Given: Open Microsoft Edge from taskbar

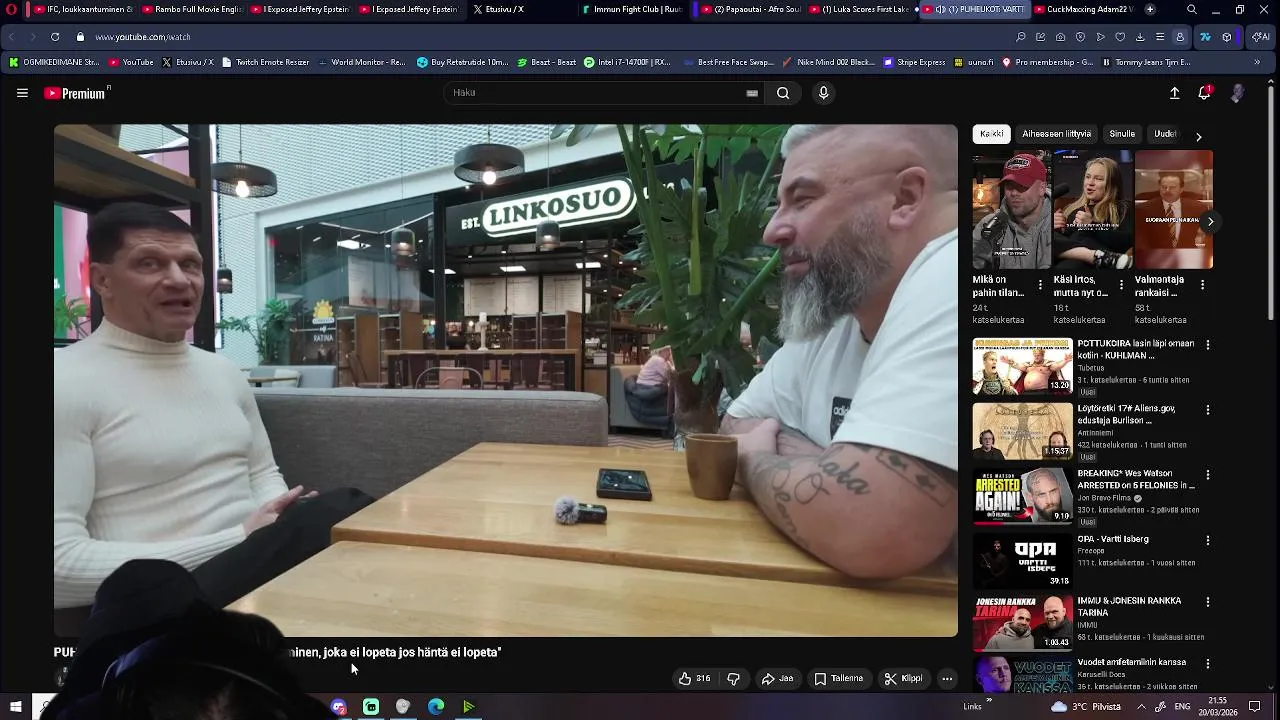Looking at the screenshot, I should (x=436, y=707).
